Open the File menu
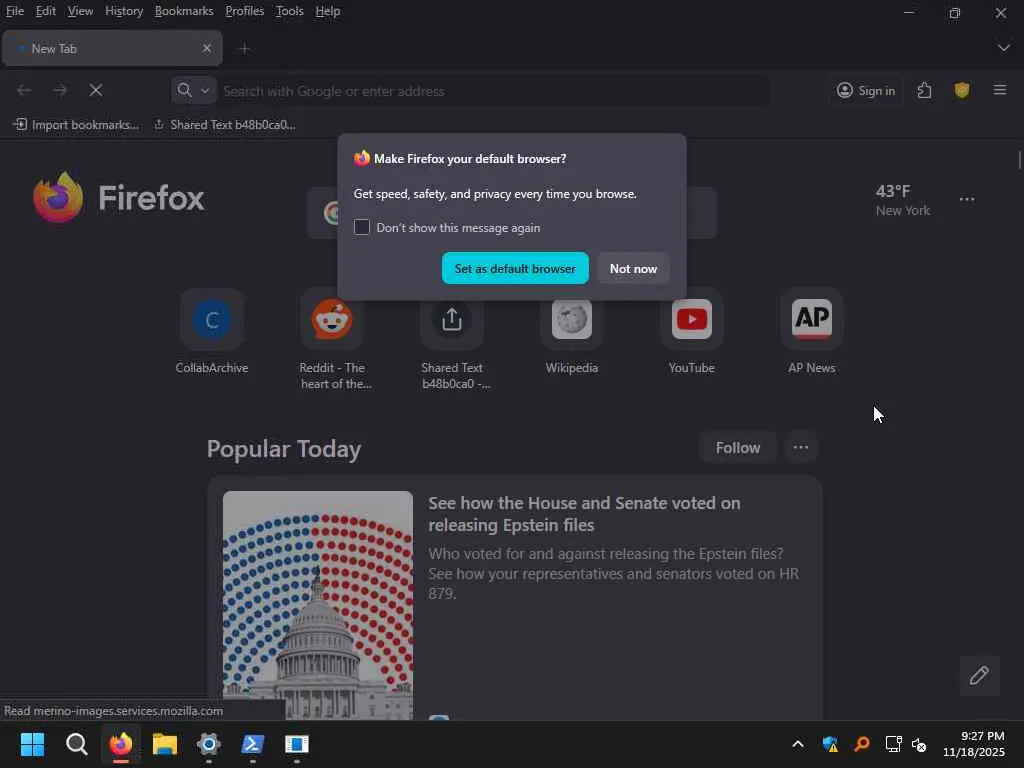 (15, 11)
